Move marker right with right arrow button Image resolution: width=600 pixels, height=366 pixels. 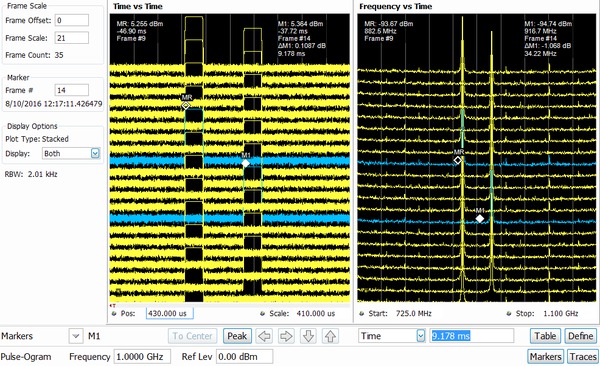pos(286,336)
